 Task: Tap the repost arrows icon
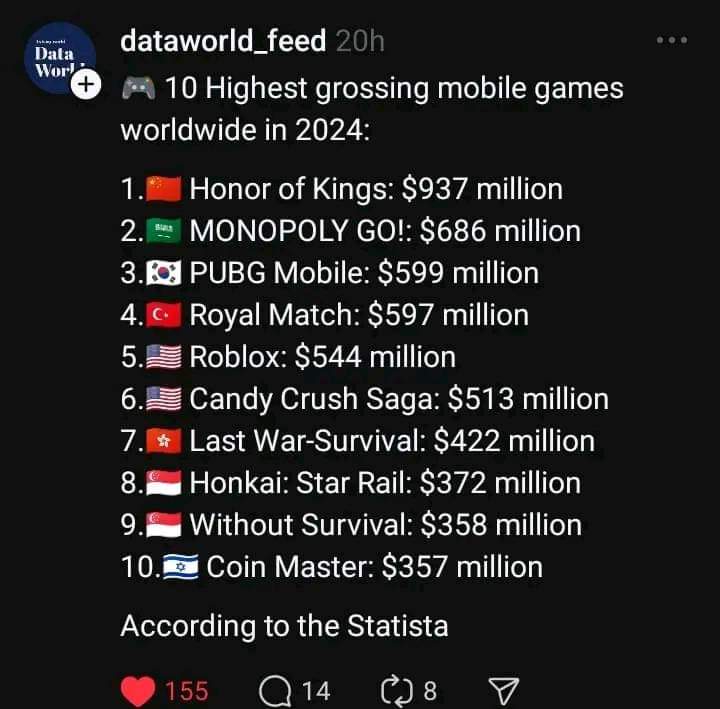(x=396, y=690)
